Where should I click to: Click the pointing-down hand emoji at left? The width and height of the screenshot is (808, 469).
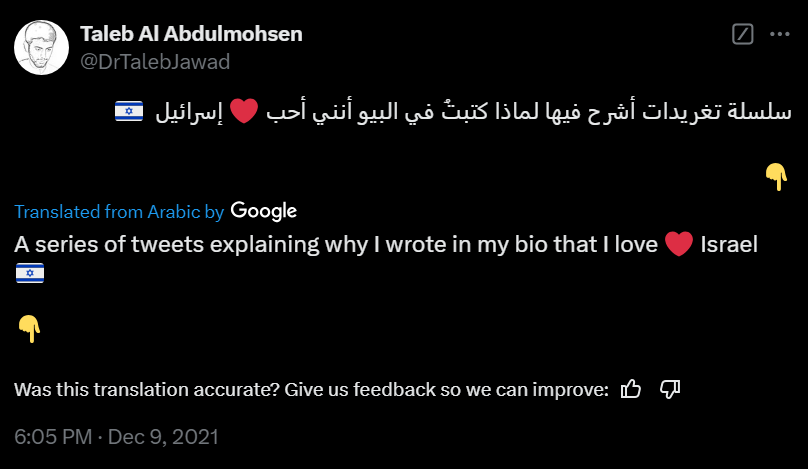[29, 326]
